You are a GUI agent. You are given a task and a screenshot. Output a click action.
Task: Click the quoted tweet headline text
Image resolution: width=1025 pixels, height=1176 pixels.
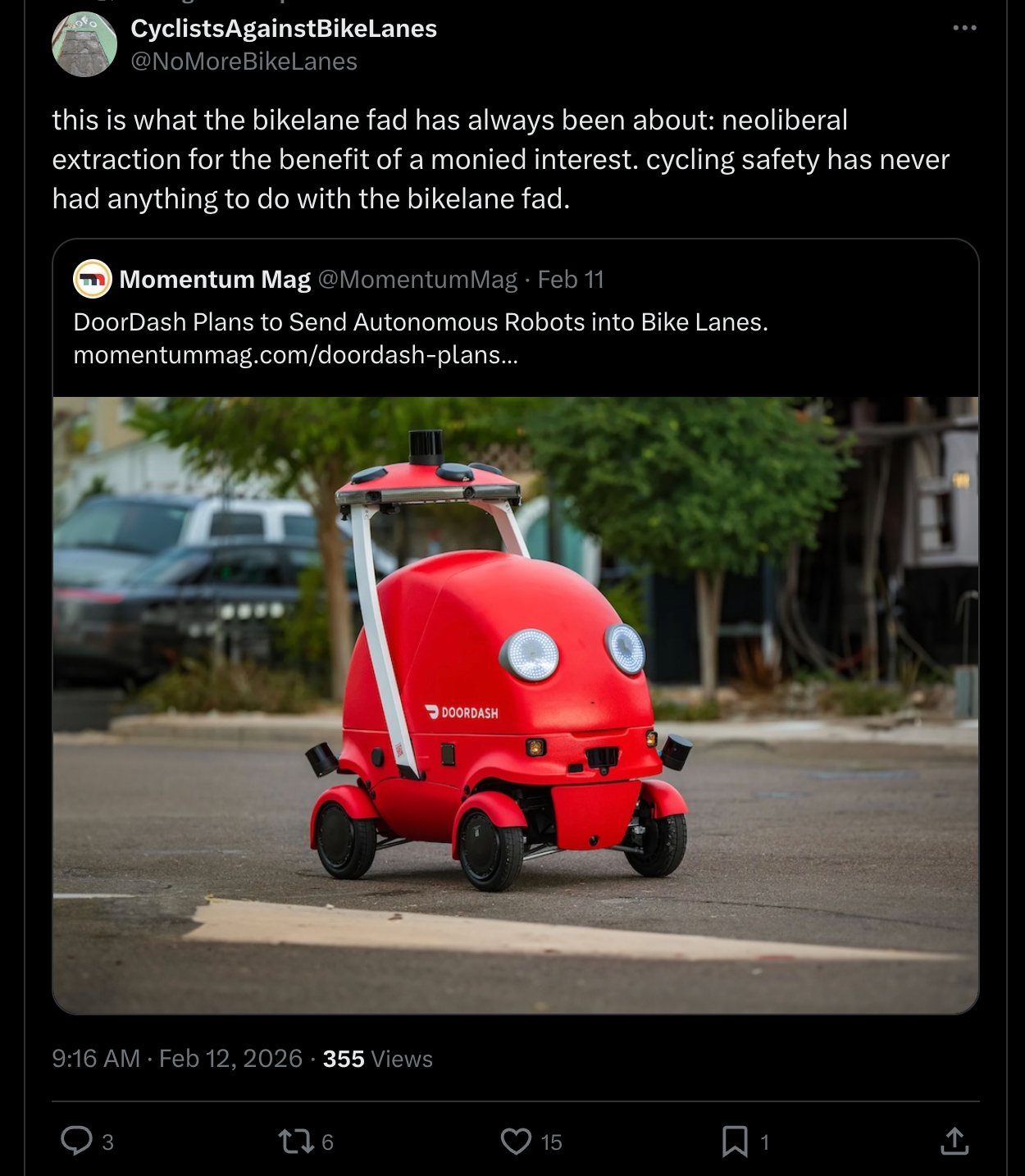pyautogui.click(x=421, y=322)
